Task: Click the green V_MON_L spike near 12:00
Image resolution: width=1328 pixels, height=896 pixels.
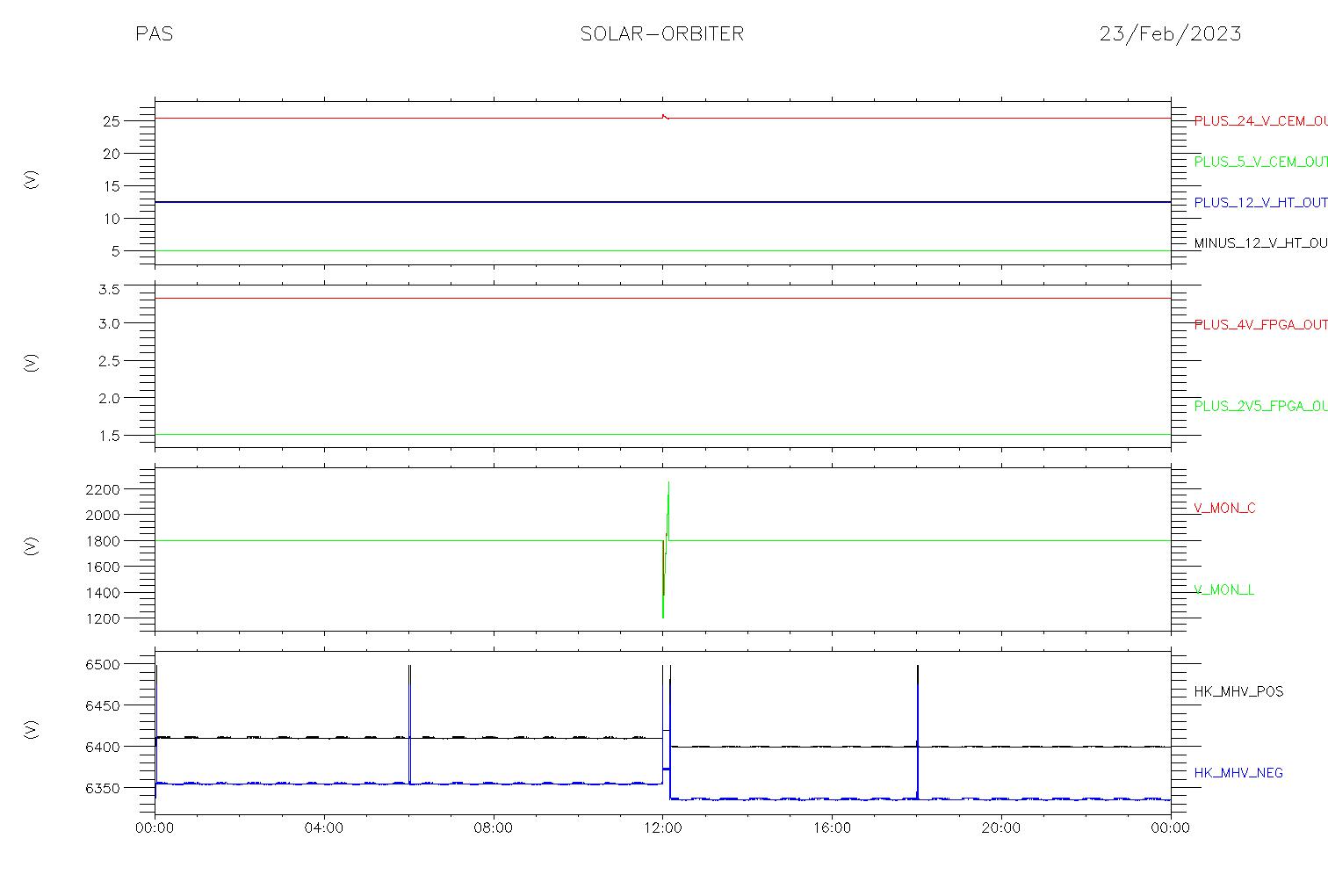Action: pyautogui.click(x=666, y=549)
